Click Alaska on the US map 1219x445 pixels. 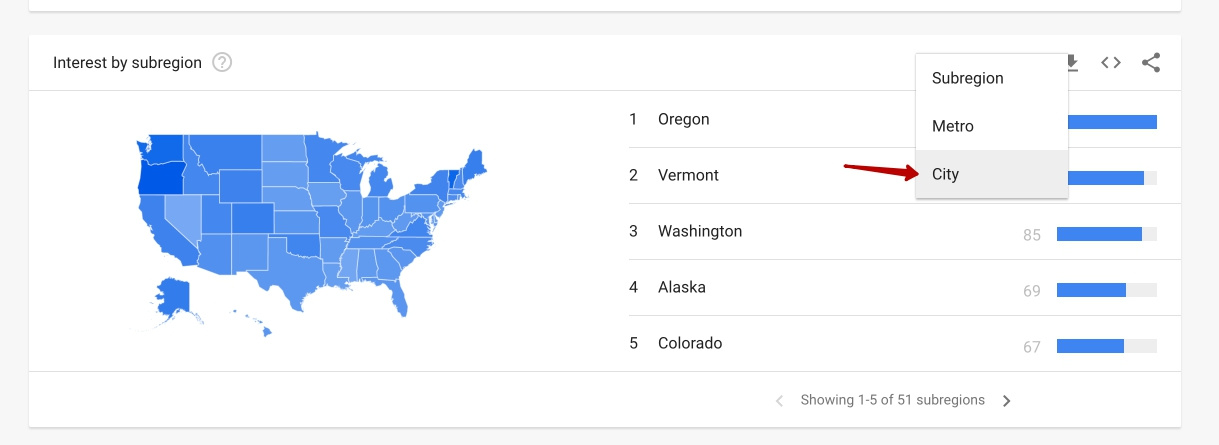[174, 296]
